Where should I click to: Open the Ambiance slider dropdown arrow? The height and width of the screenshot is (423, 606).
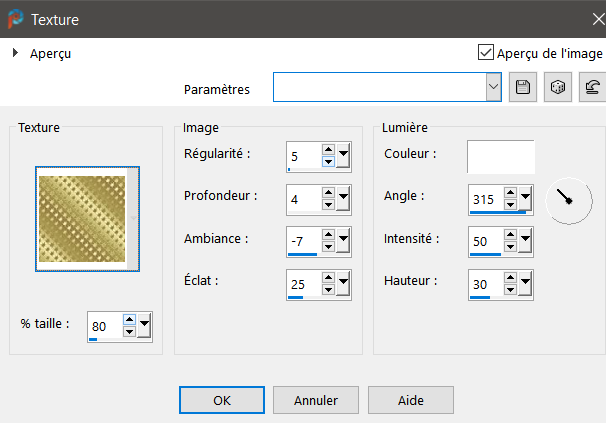[x=344, y=240]
